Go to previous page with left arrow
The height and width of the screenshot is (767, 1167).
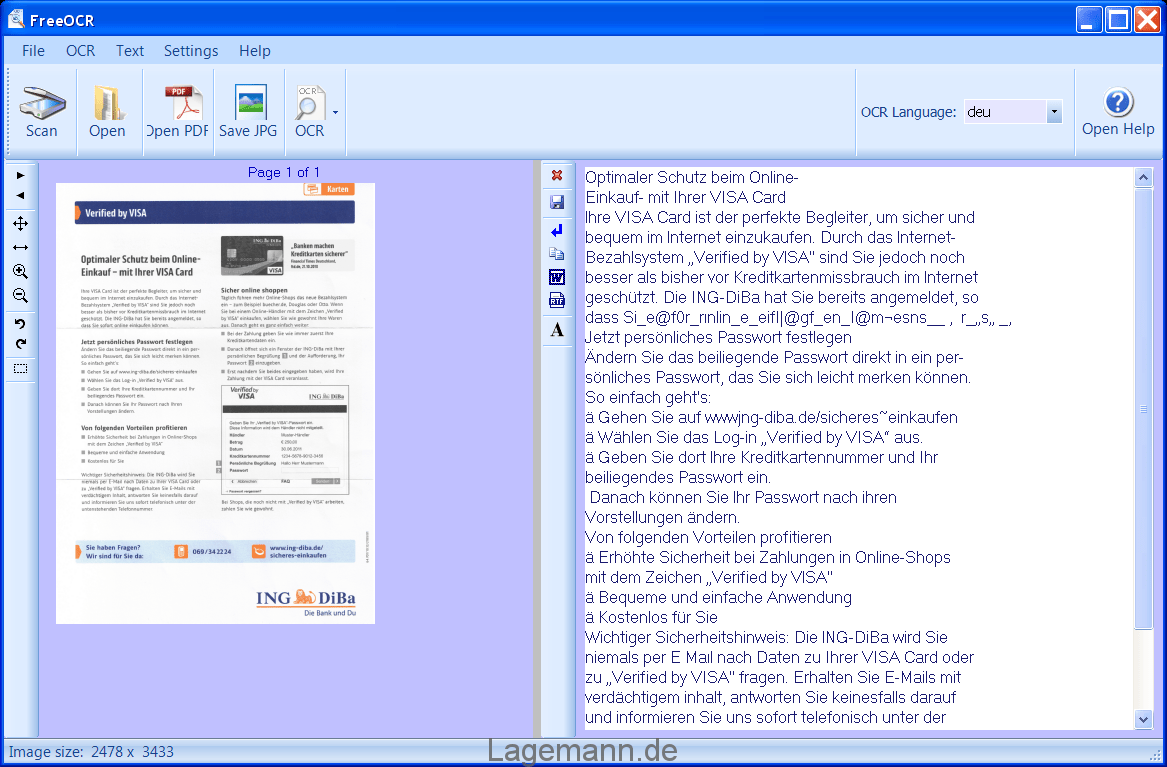[21, 196]
